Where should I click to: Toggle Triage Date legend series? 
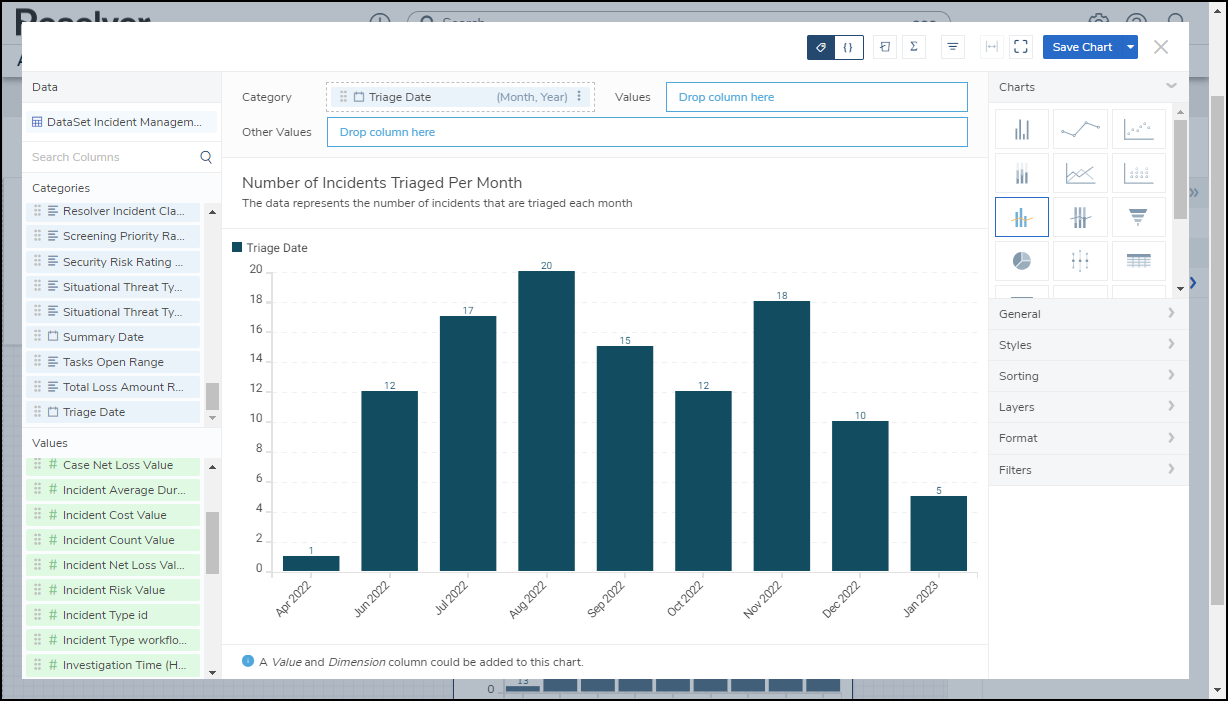pos(270,248)
